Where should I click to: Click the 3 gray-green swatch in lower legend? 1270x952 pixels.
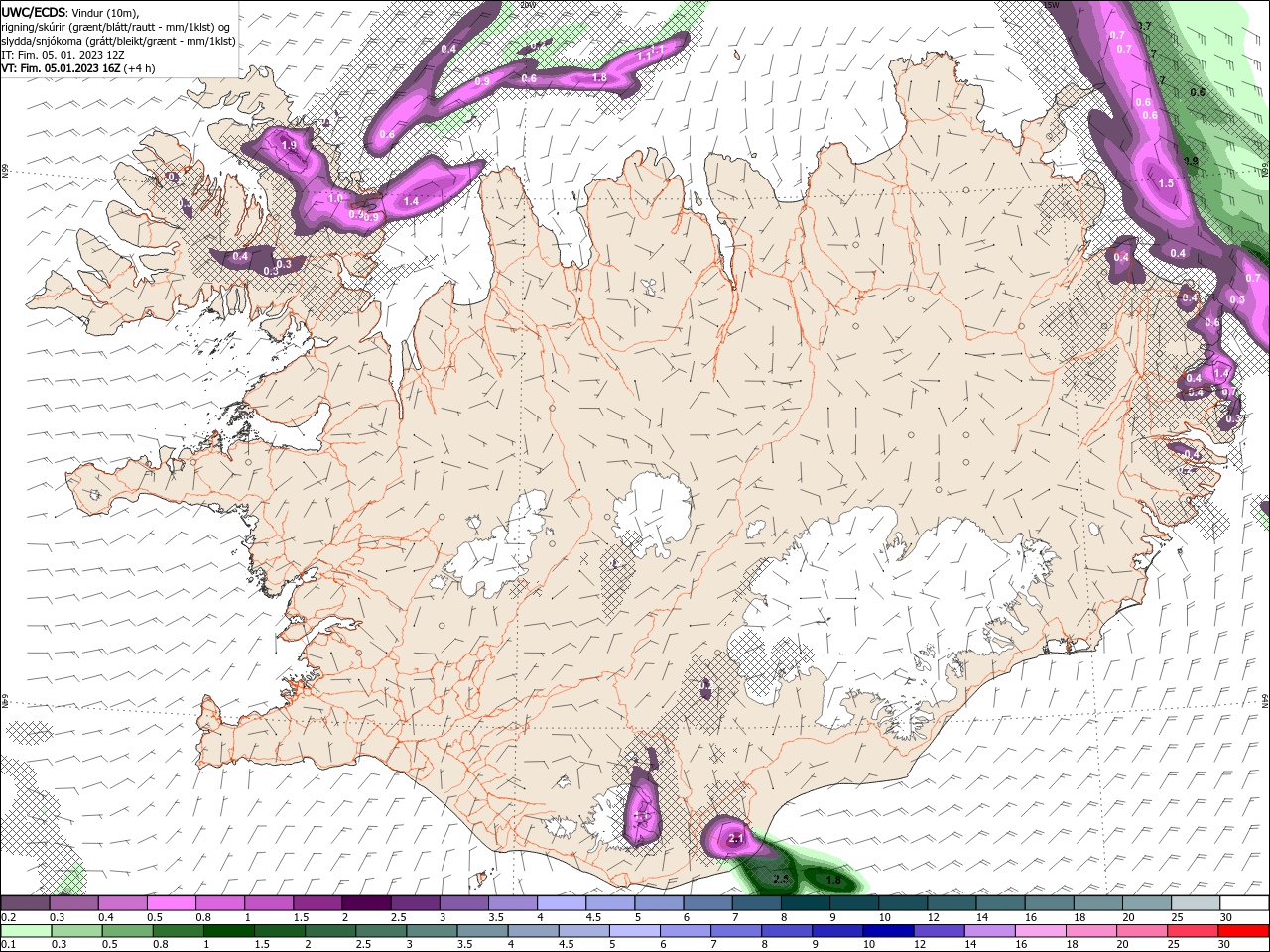432,930
